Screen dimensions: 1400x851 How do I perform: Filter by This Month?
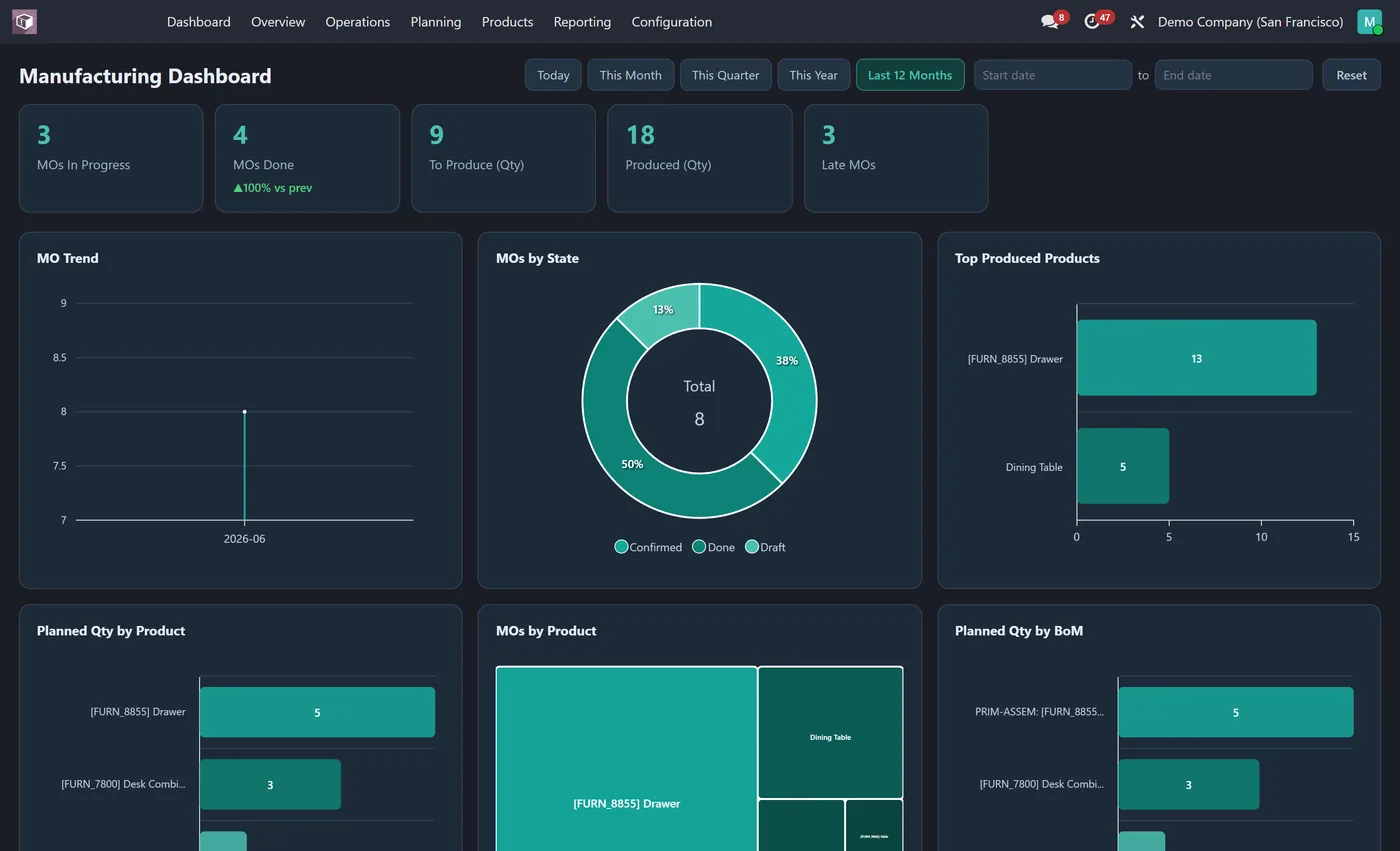pos(630,75)
